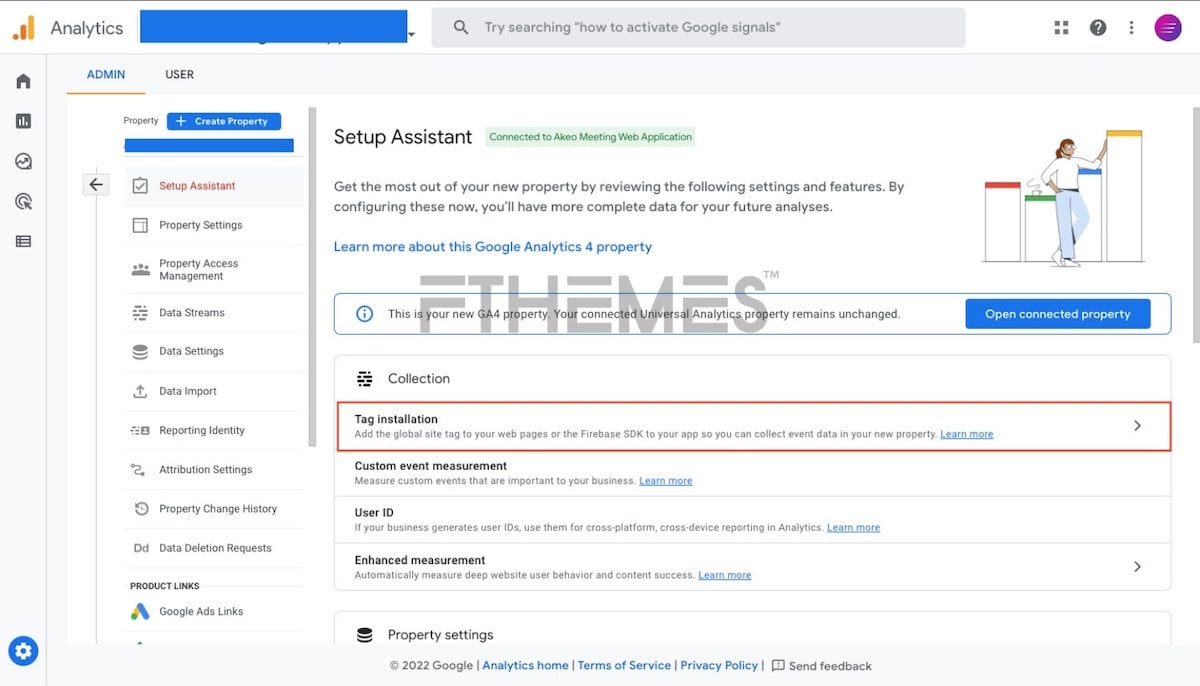Open the vertical three-dot more menu
Image resolution: width=1200 pixels, height=686 pixels.
pos(1132,28)
